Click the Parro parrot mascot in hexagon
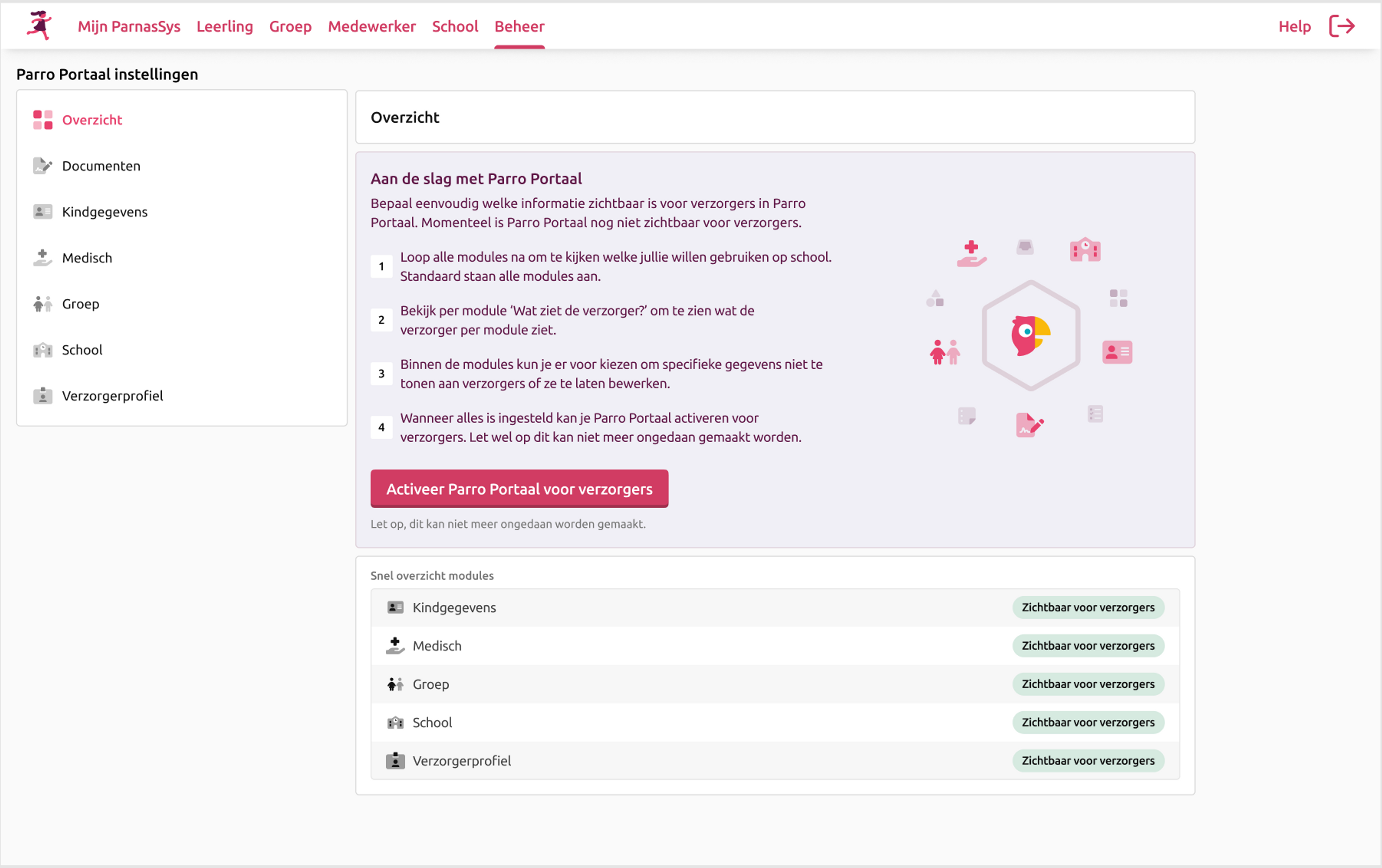This screenshot has height=868, width=1382. coord(1030,336)
